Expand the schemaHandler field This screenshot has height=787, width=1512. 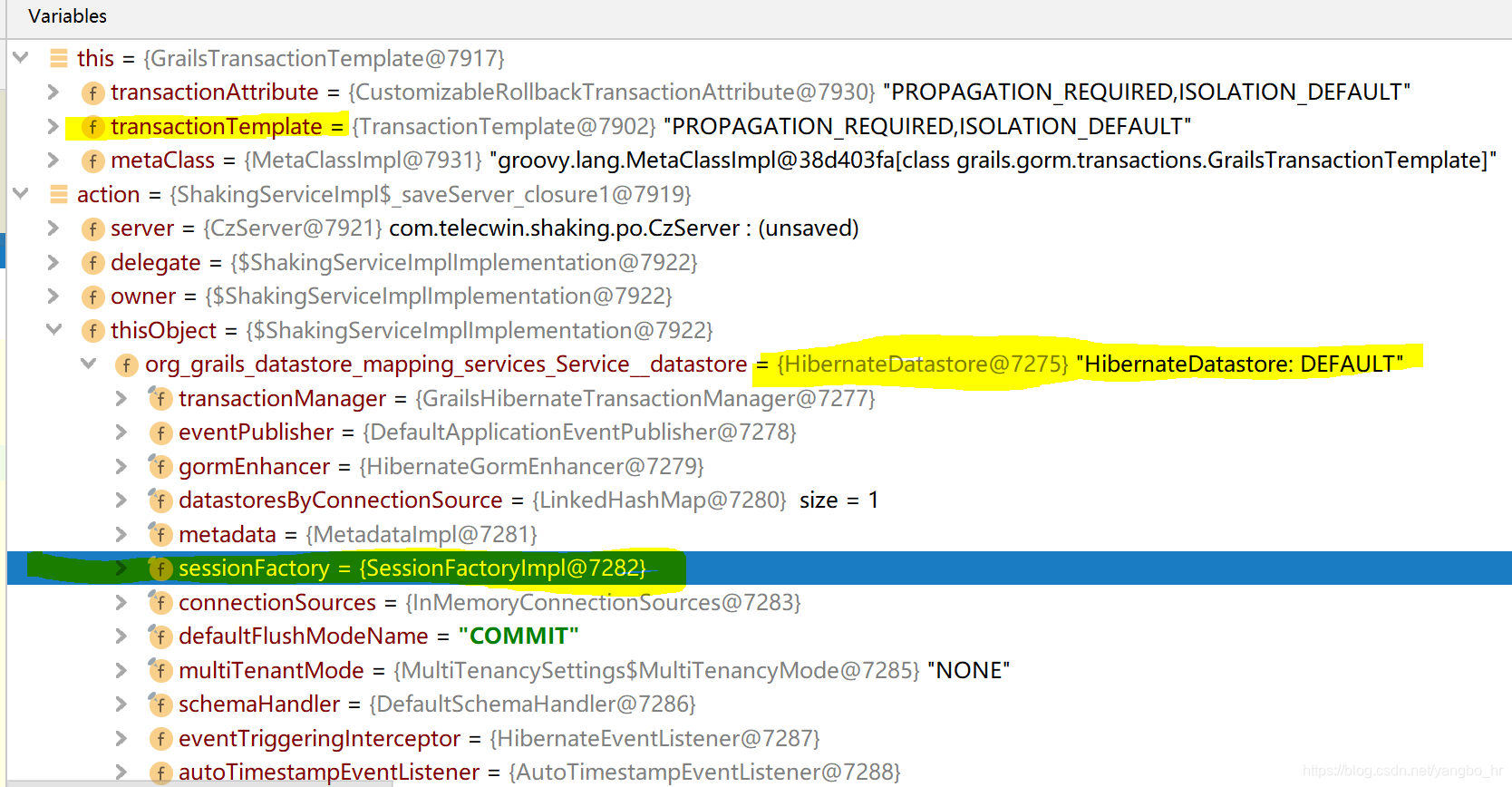121,704
